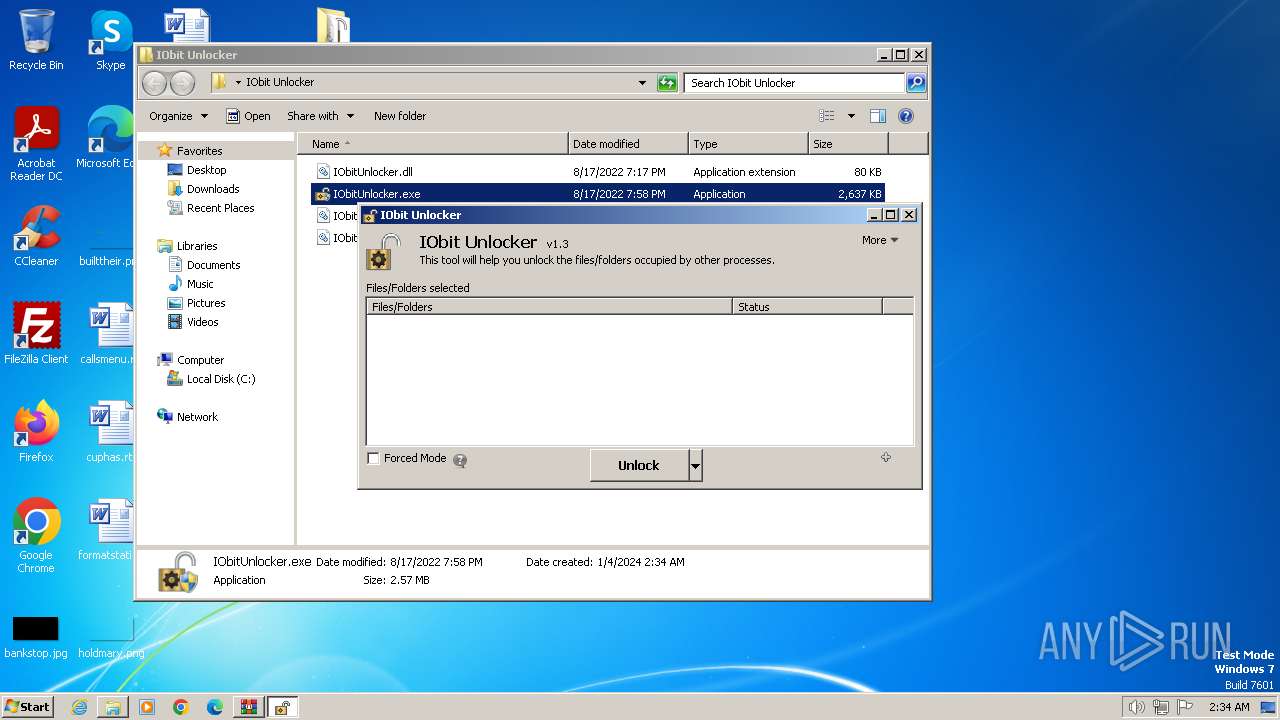The image size is (1280, 720).
Task: Click the Status column header
Action: 807,307
